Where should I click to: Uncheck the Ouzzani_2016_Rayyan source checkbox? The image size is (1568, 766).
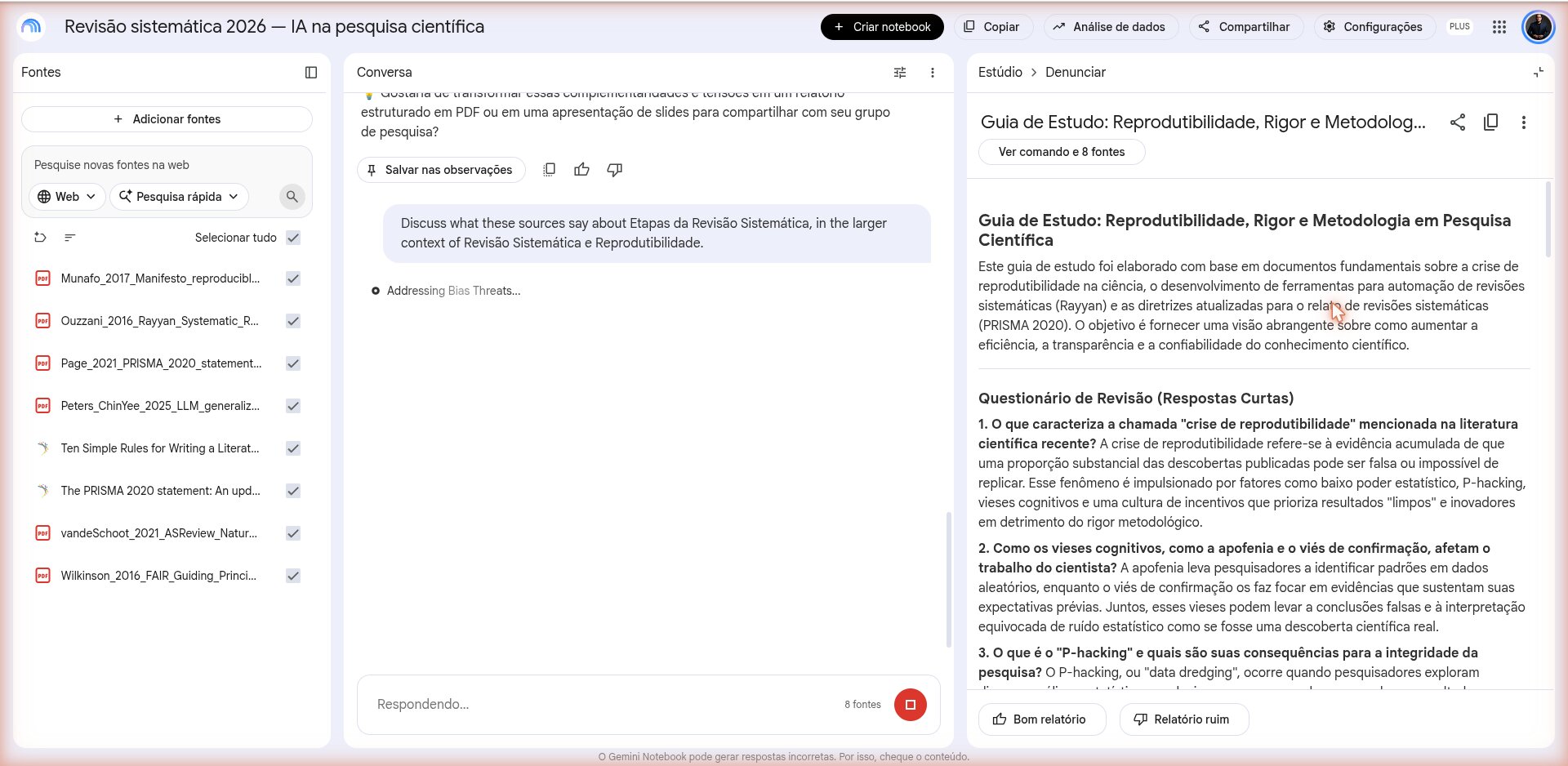[293, 321]
